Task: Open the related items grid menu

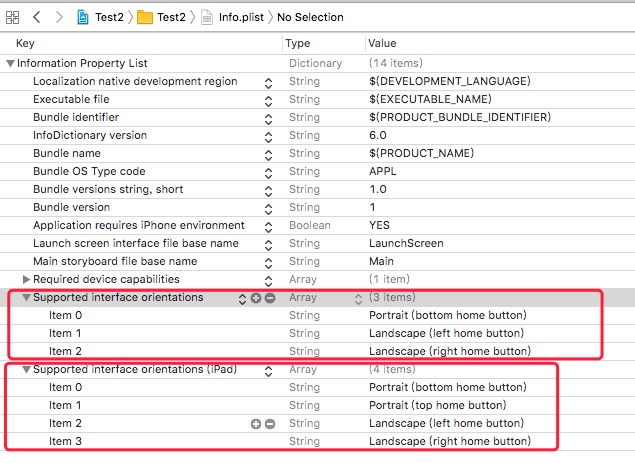Action: (13, 17)
